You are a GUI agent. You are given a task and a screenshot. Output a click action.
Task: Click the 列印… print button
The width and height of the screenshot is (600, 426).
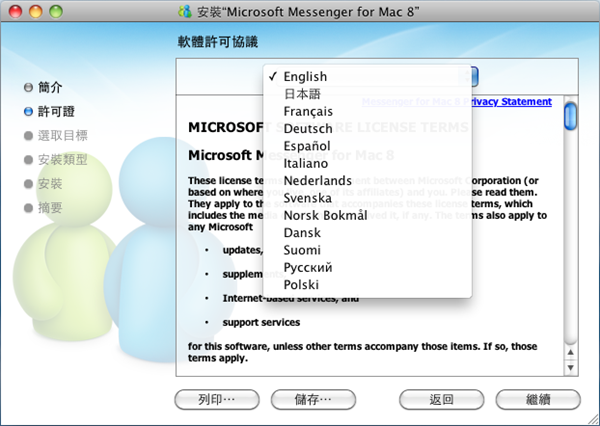pos(217,400)
